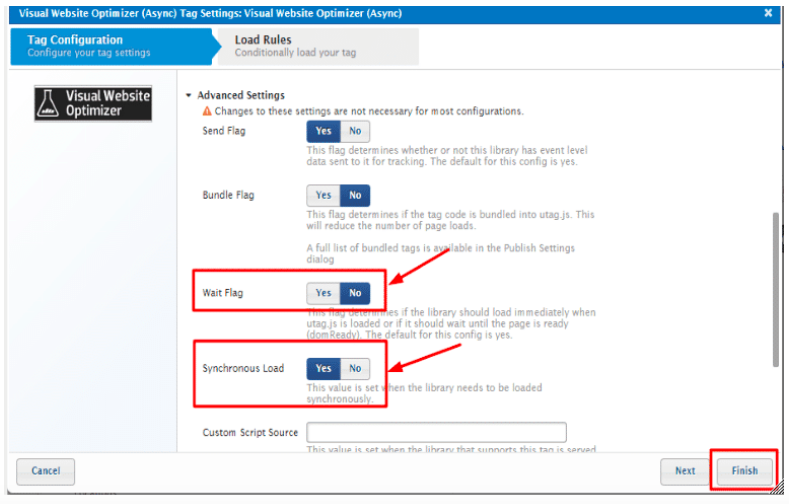Click the warning triangle icon
Screen dimensions: 789x504
(207, 111)
